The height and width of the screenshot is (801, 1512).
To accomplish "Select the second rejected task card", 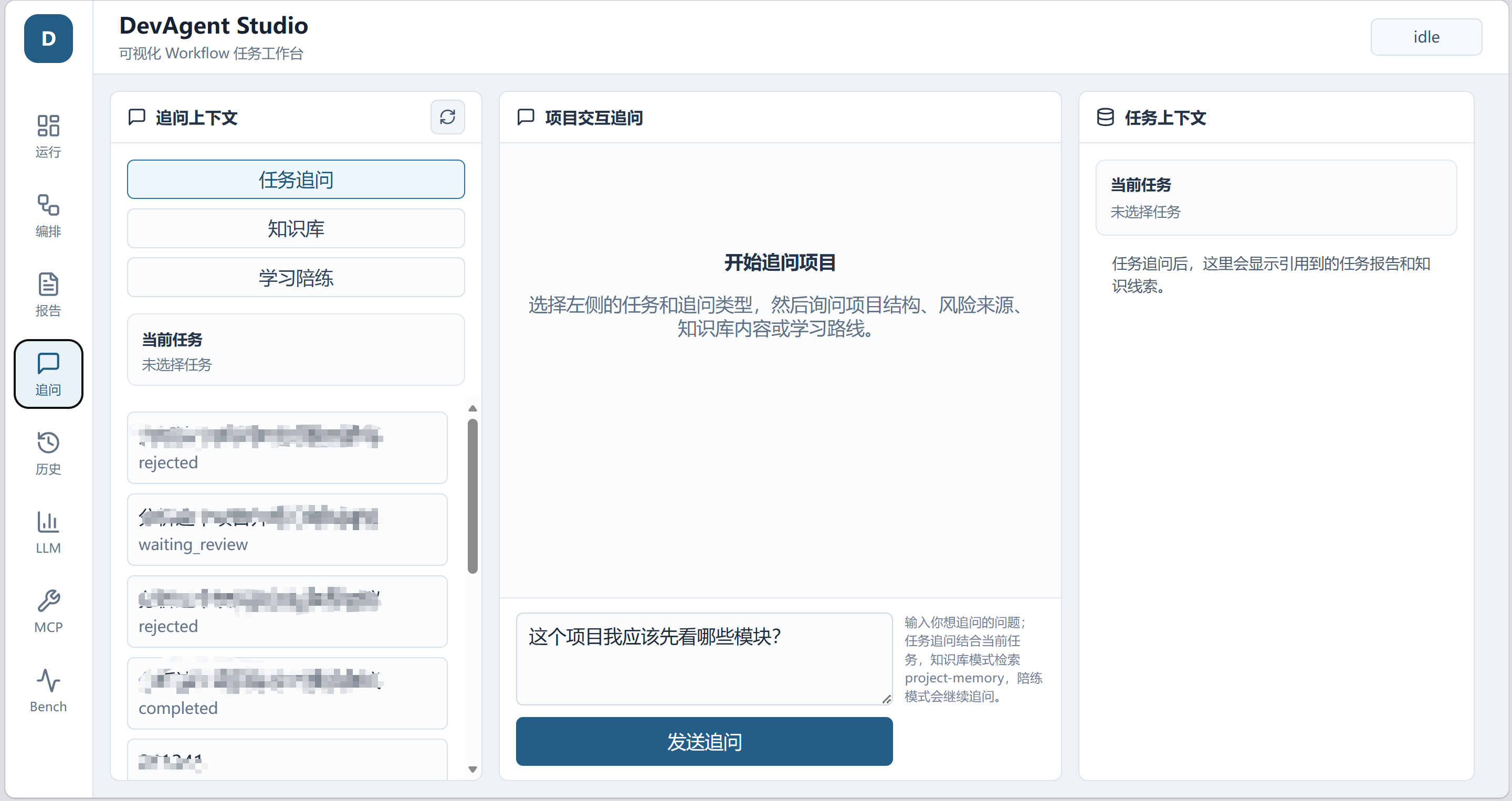I will coord(287,612).
